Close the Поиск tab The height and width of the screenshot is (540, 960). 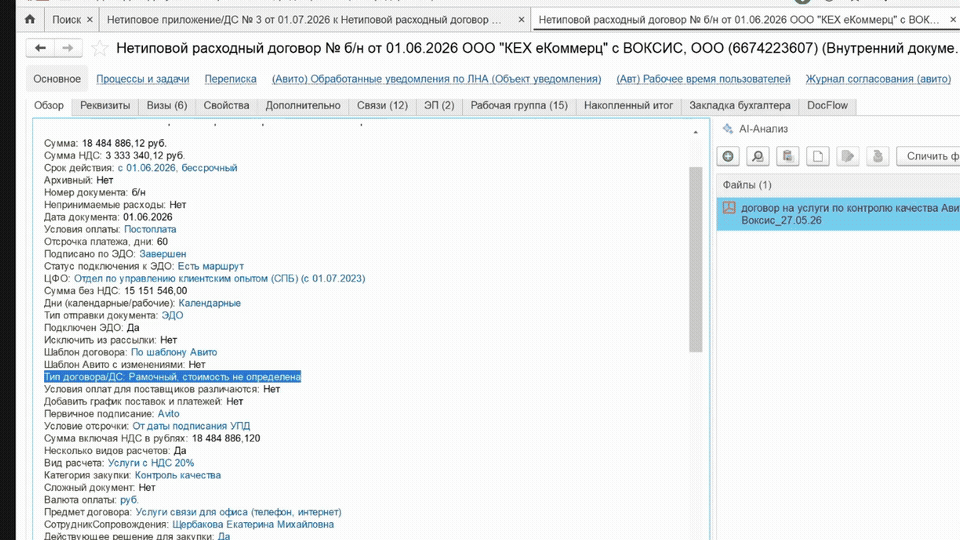tap(89, 20)
